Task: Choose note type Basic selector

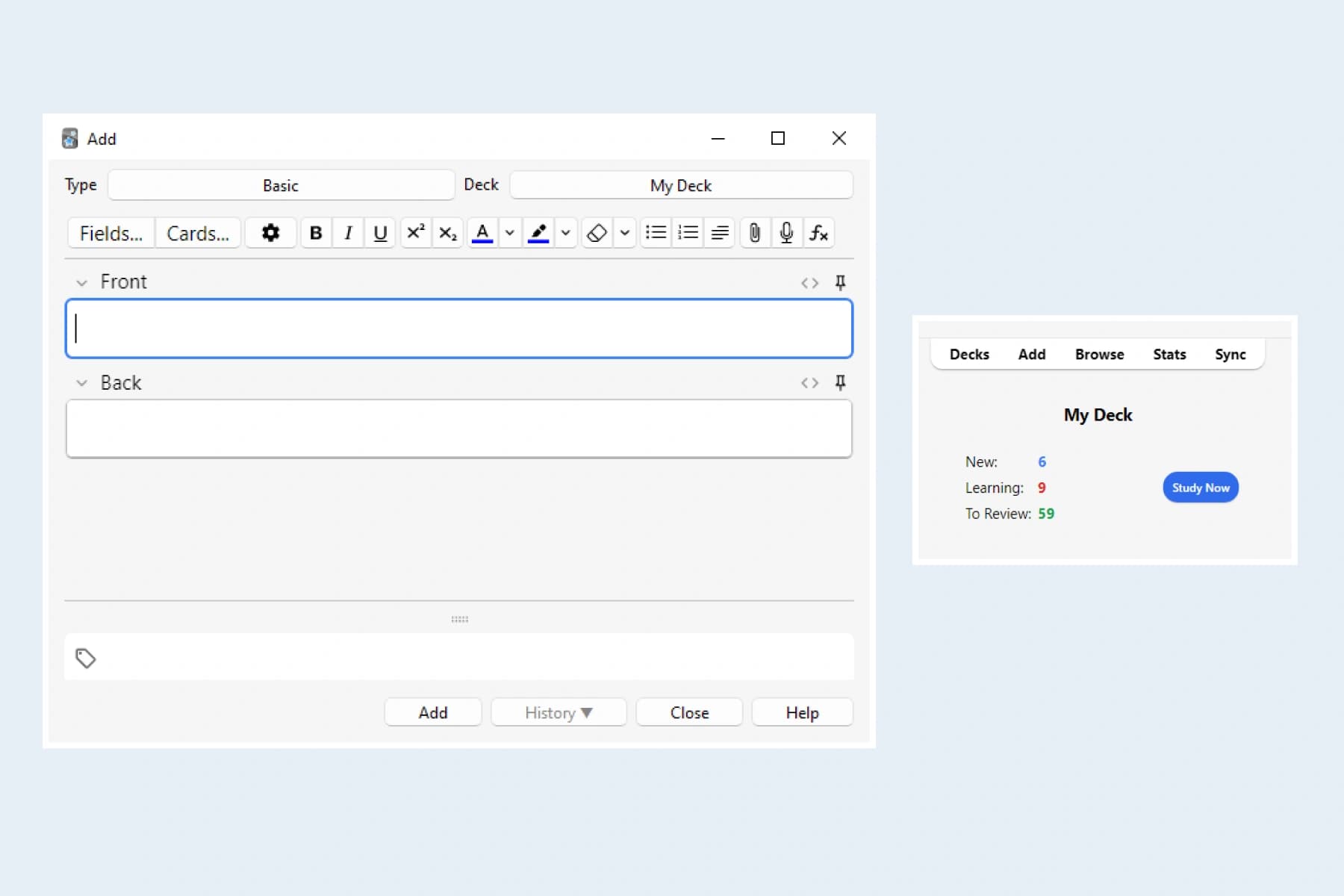Action: point(281,185)
